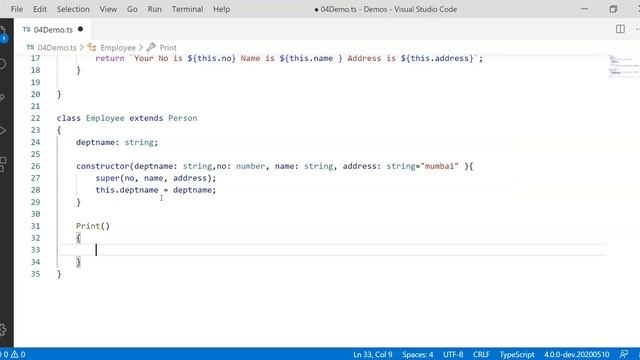Viewport: 640px width, 360px height.
Task: Click line number 22
Action: (x=36, y=118)
